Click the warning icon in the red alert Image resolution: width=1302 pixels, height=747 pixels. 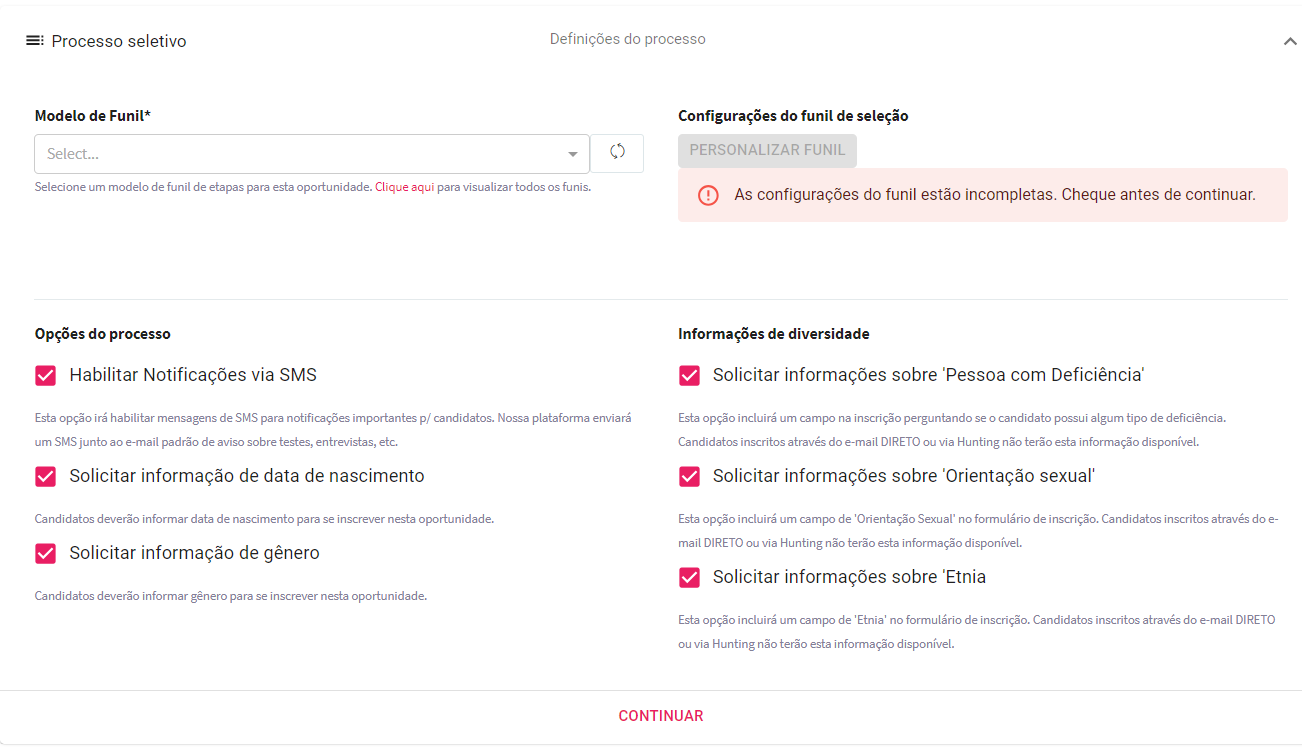pyautogui.click(x=708, y=195)
